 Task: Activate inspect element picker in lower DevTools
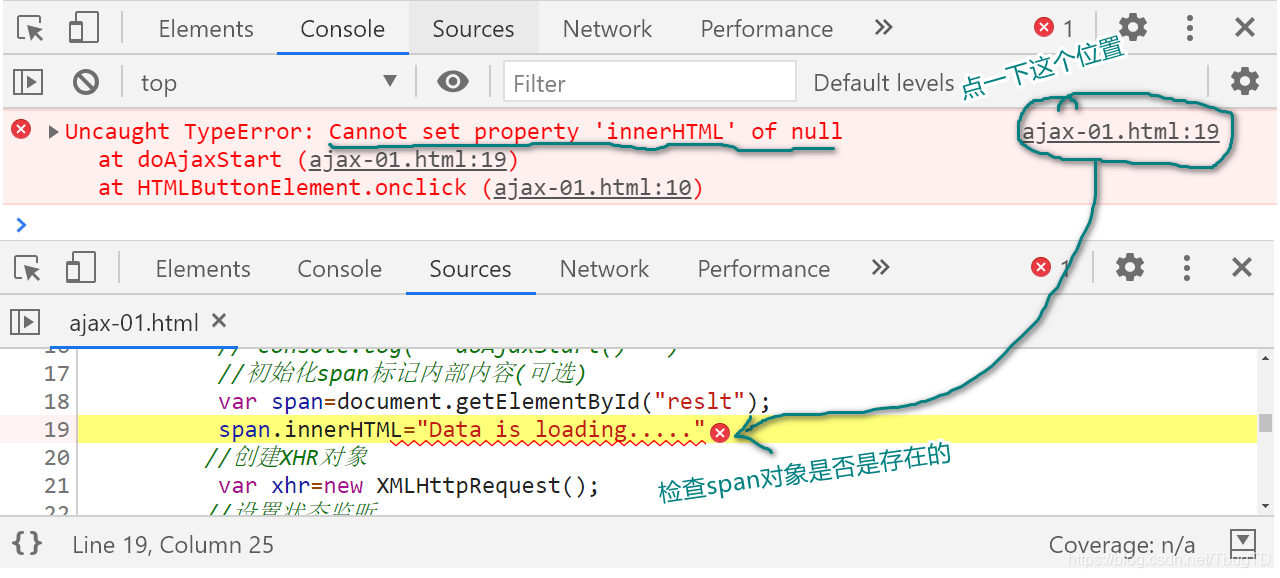click(x=29, y=268)
